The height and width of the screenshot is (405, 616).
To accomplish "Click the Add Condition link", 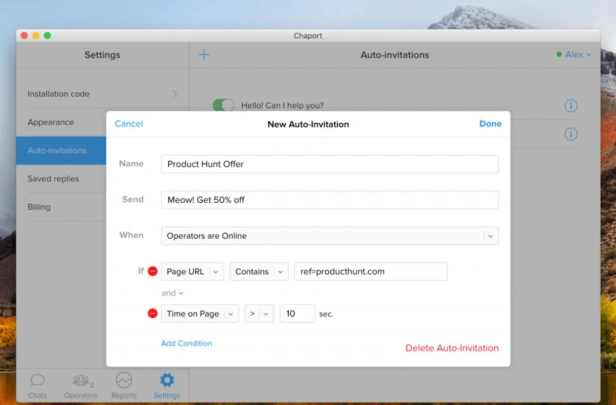I will point(186,343).
